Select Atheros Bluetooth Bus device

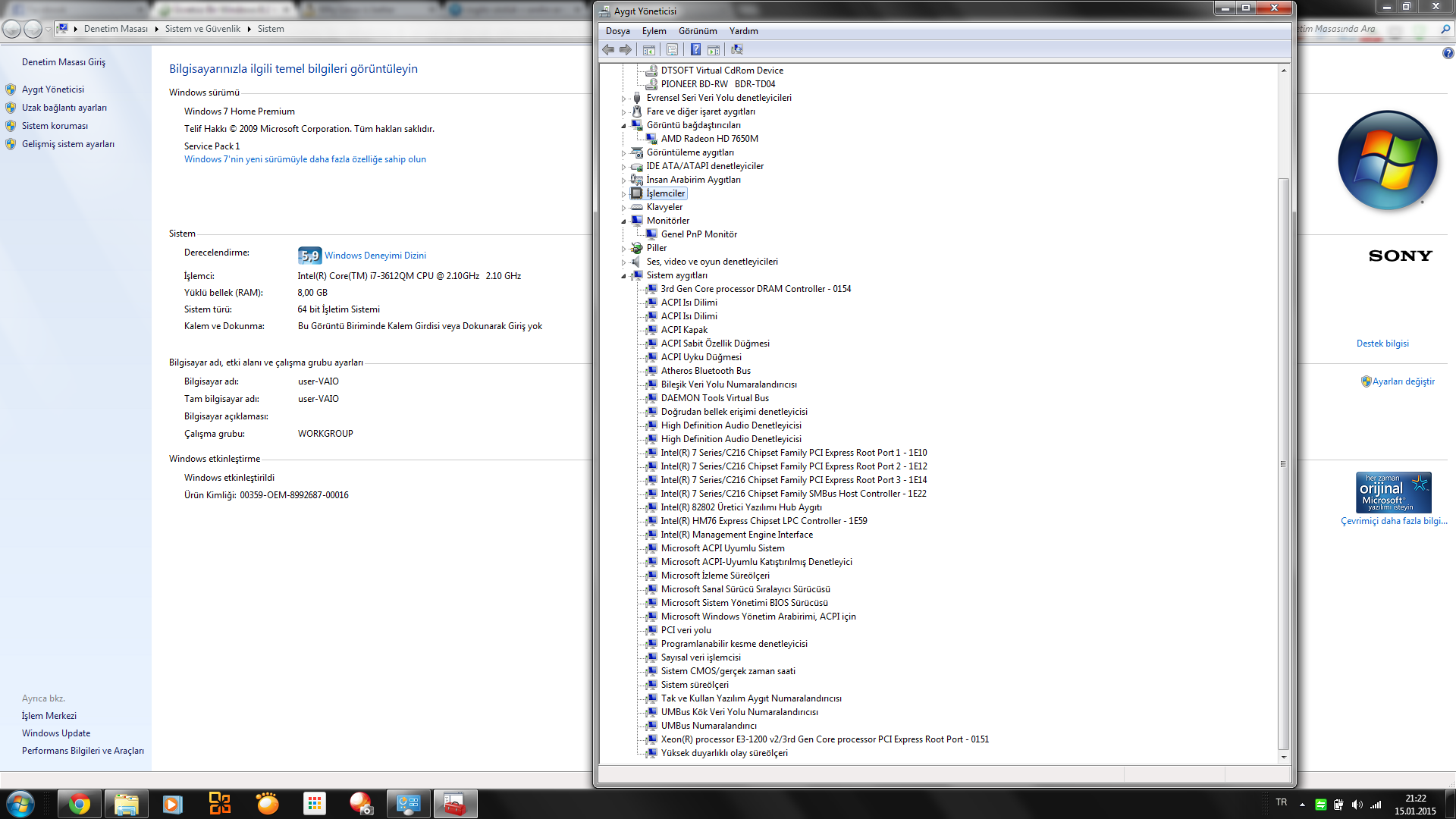pyautogui.click(x=705, y=371)
